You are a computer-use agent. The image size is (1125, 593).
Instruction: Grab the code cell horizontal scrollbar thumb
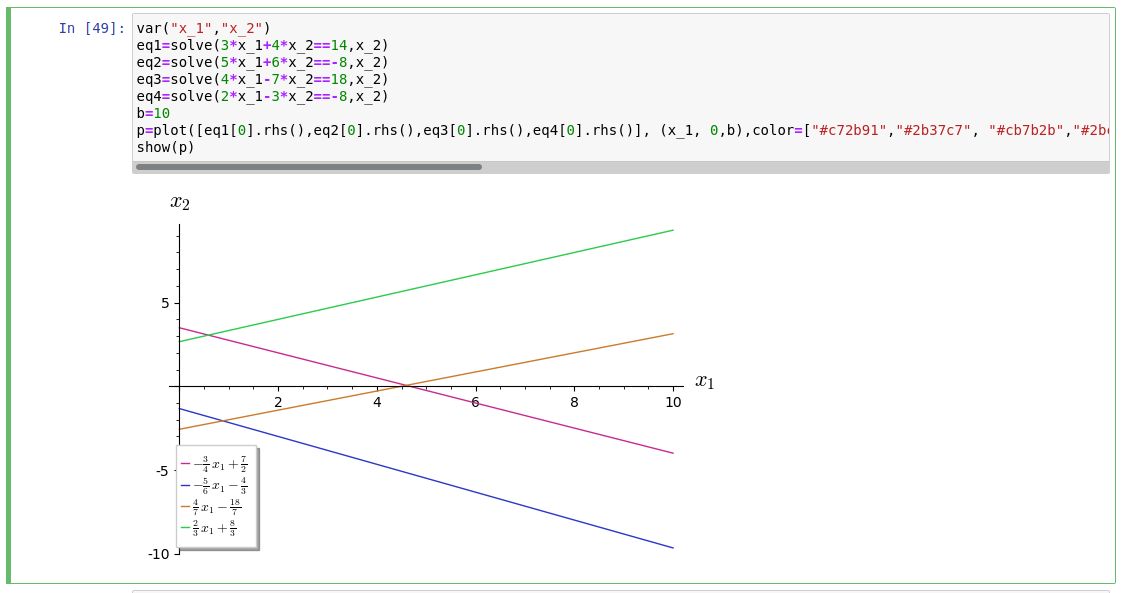point(308,167)
